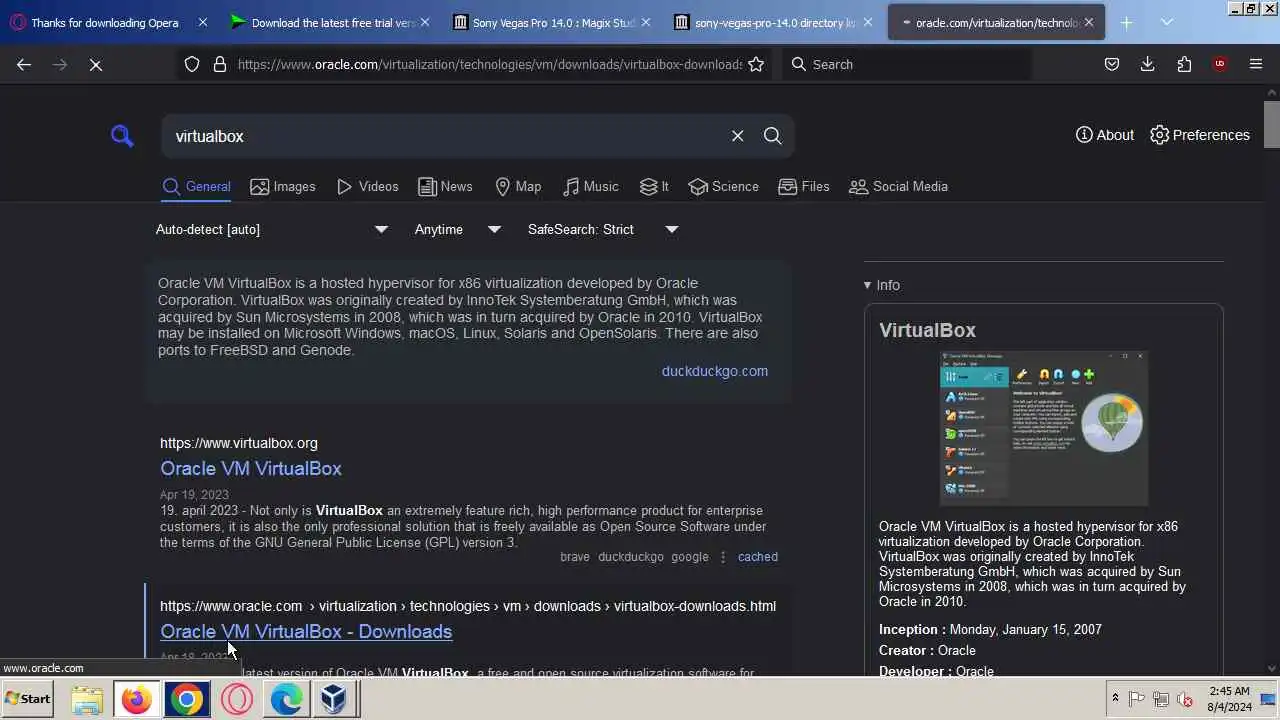Select the Science search category
Viewport: 1280px width, 720px height.
click(x=724, y=187)
